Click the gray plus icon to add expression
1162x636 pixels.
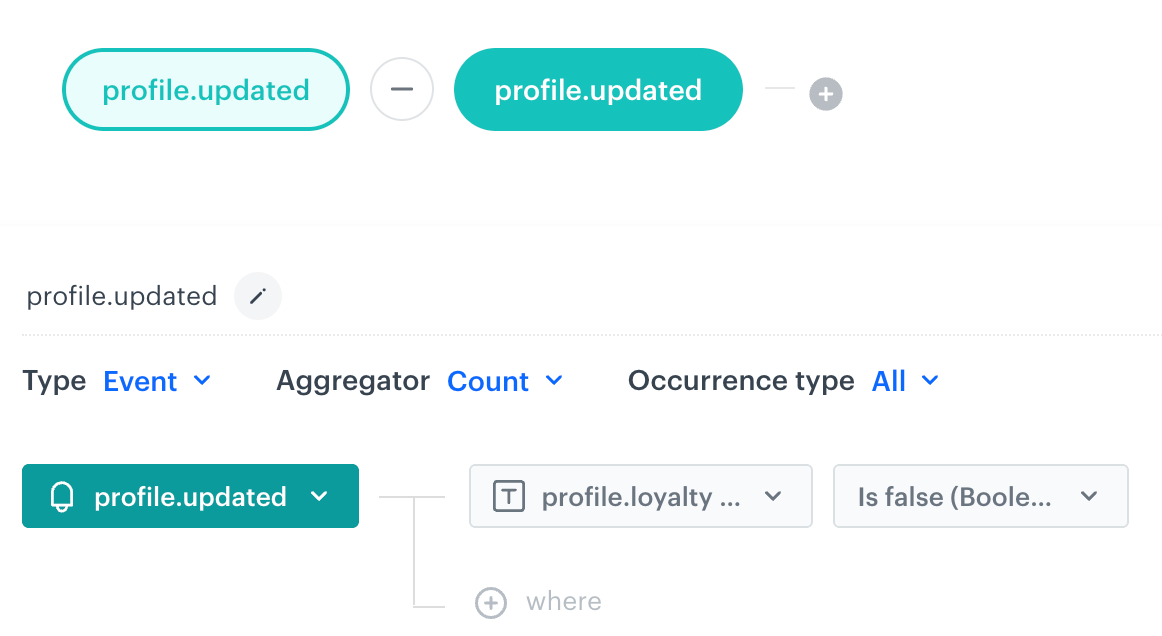click(x=825, y=95)
